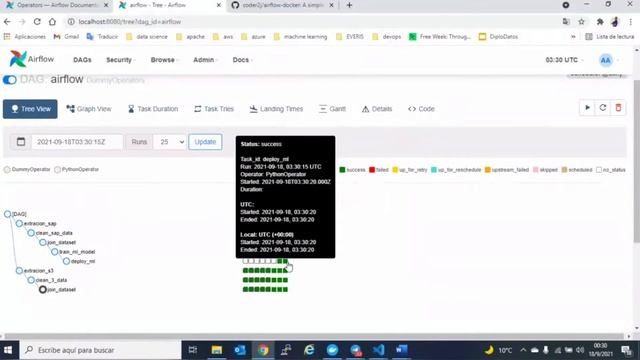Open the devops bookmark folder
The width and height of the screenshot is (640, 360).
tap(387, 37)
